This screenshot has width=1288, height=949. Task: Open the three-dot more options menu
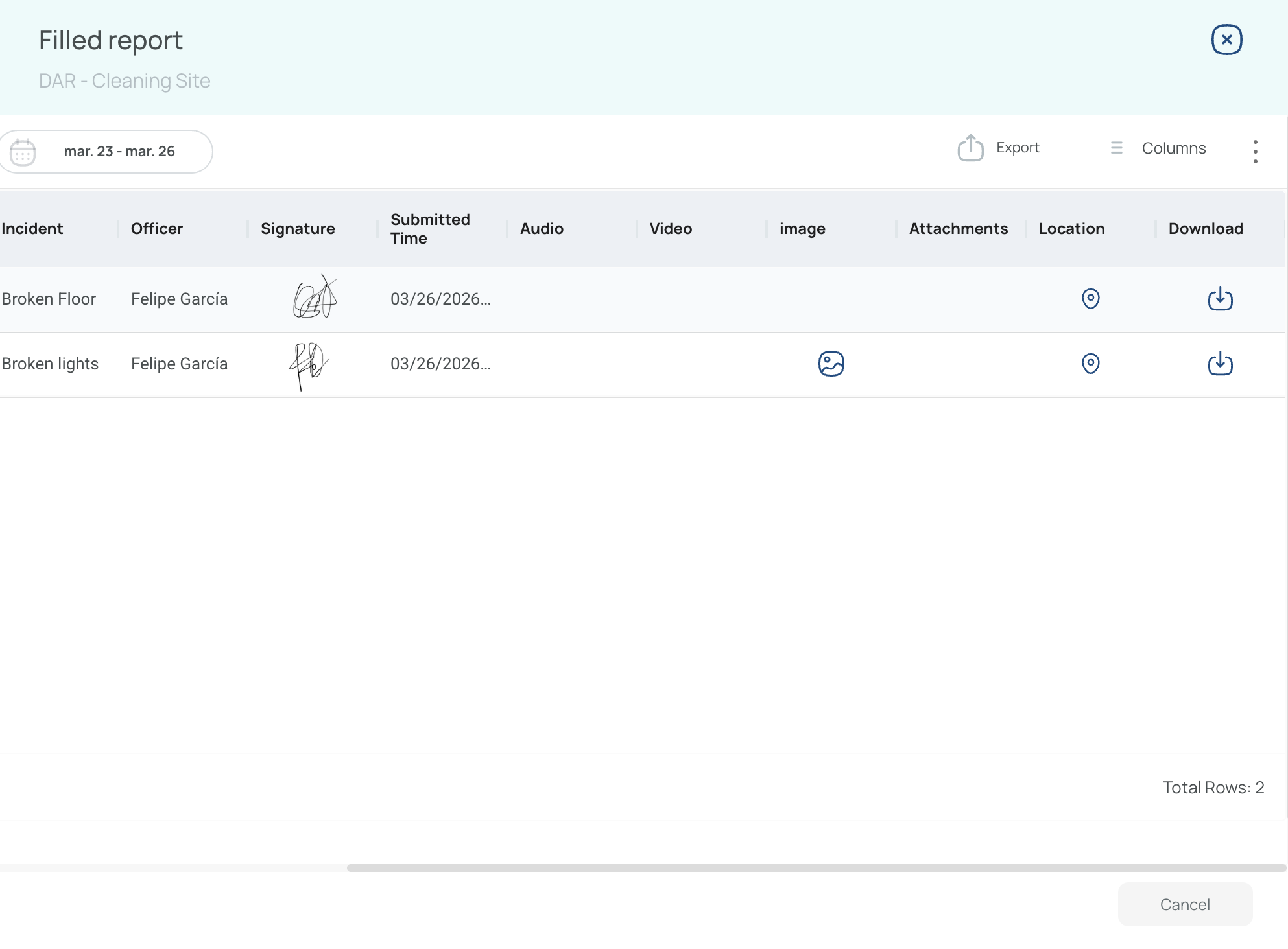coord(1255,151)
